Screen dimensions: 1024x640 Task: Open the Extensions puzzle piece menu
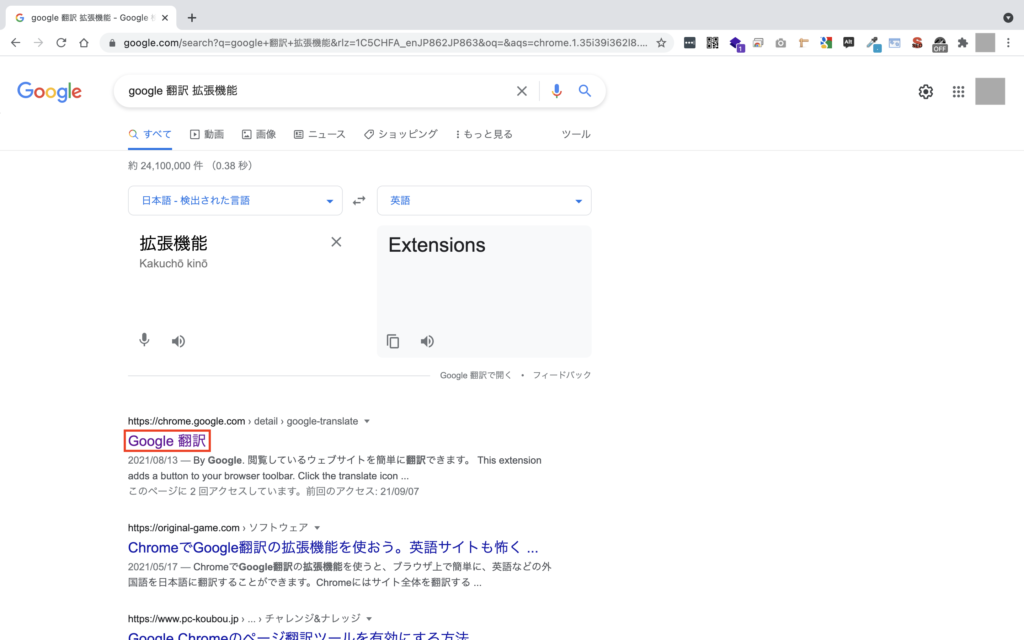(963, 43)
